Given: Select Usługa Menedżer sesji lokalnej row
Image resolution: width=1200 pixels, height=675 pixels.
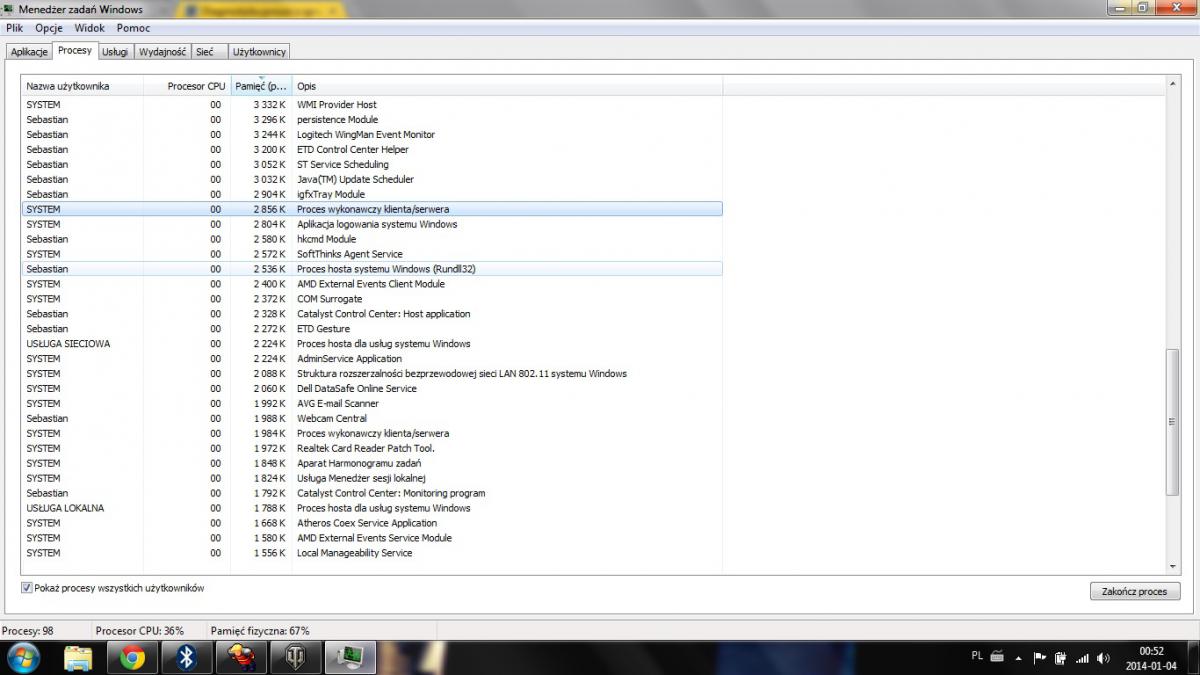Looking at the screenshot, I should pos(372,478).
